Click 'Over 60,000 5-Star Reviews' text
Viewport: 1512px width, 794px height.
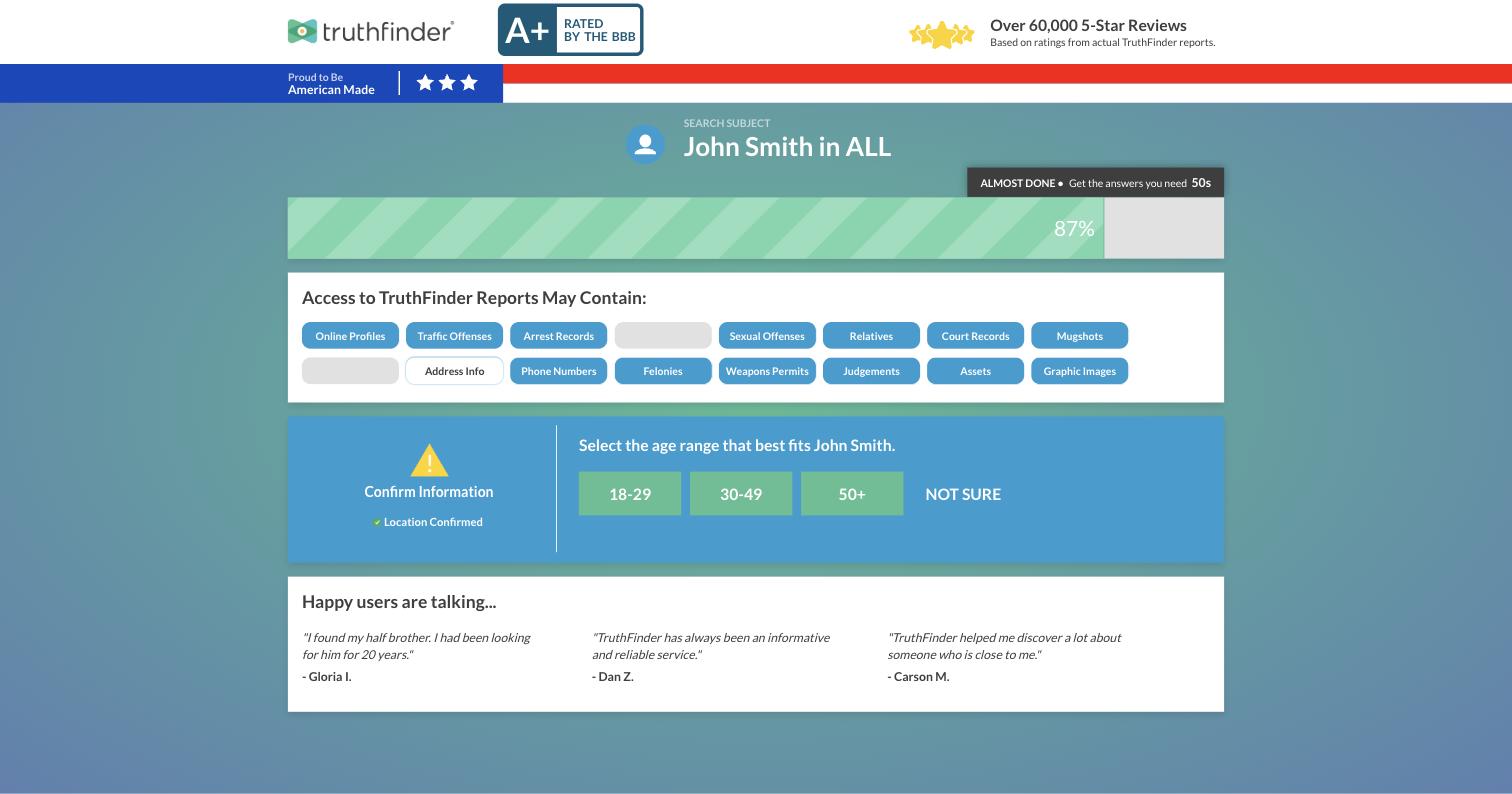pos(1088,25)
